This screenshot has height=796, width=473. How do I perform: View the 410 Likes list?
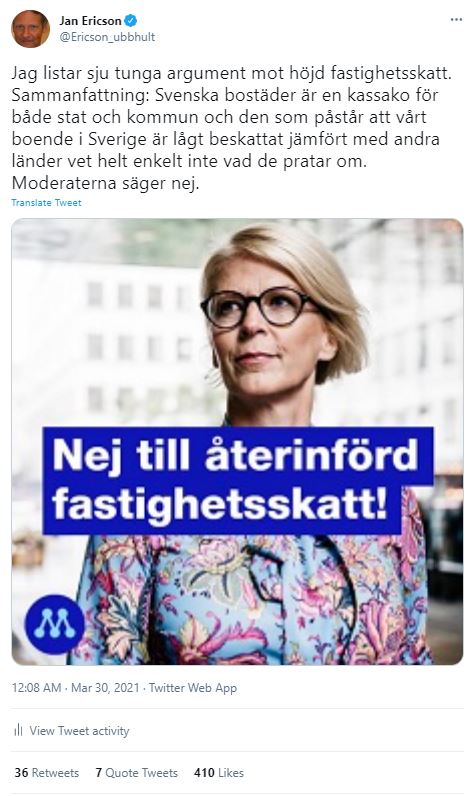click(219, 773)
